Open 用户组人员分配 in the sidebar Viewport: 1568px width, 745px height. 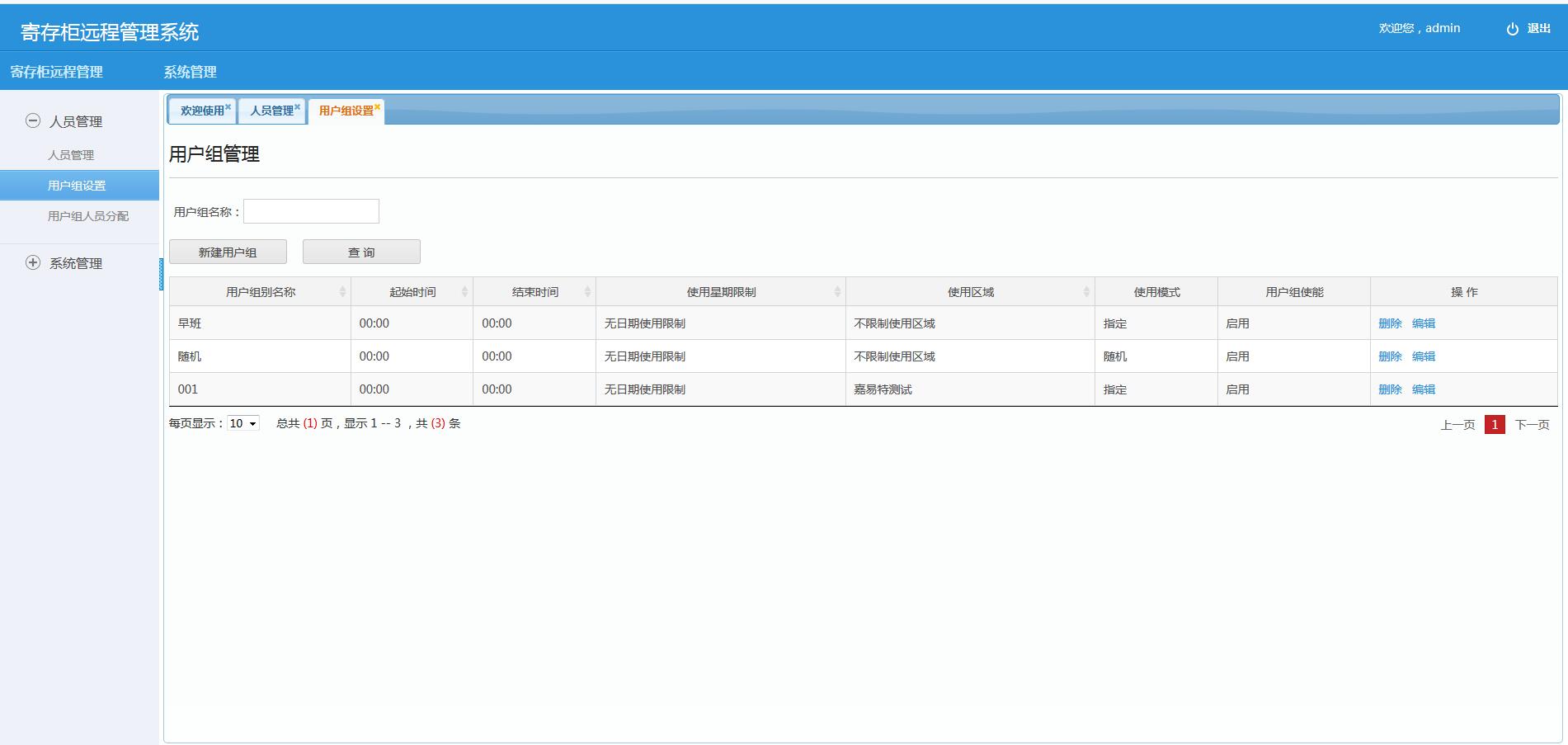[88, 216]
